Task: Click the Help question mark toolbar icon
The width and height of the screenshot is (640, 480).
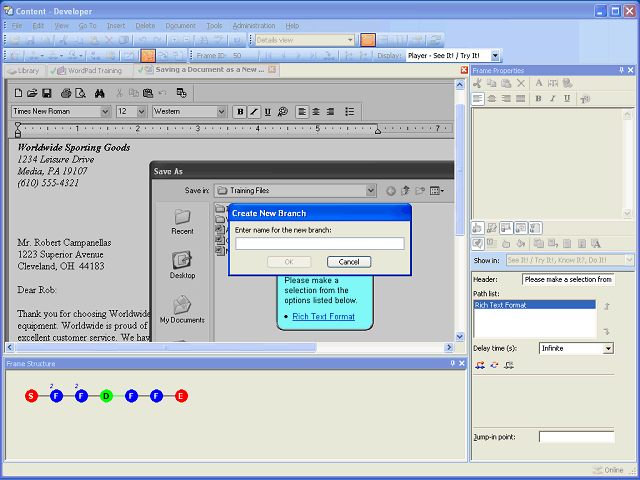Action: [x=238, y=40]
